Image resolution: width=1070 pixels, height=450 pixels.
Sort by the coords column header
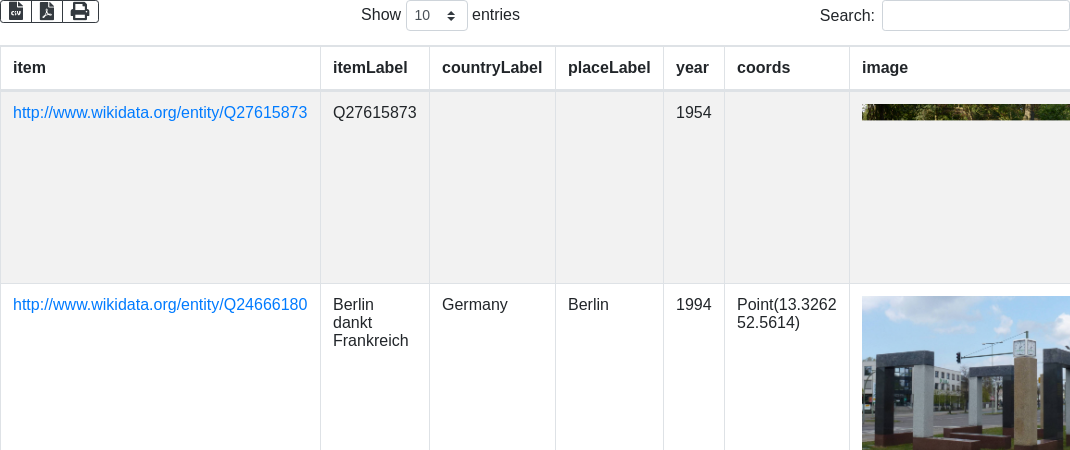click(763, 68)
